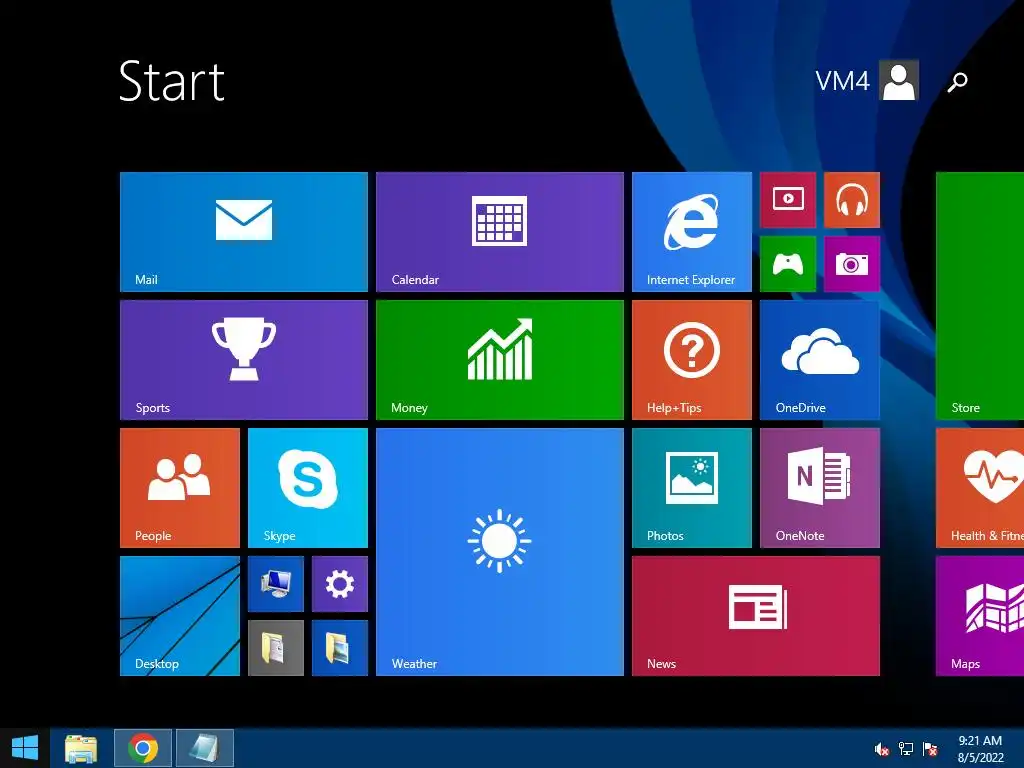Open the Camera tile
The width and height of the screenshot is (1024, 768).
tap(852, 264)
